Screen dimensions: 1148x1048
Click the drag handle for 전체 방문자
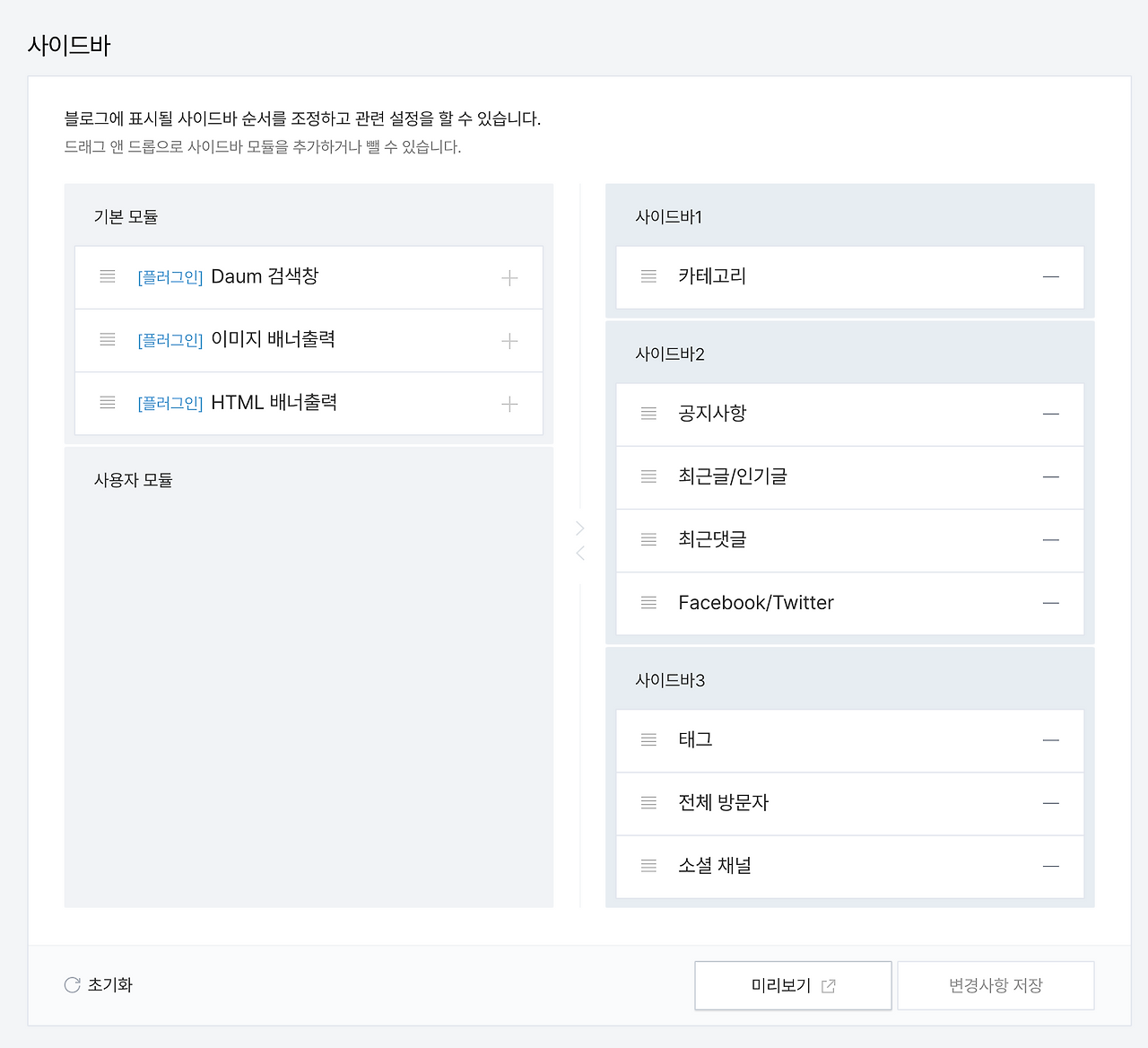pyautogui.click(x=648, y=804)
